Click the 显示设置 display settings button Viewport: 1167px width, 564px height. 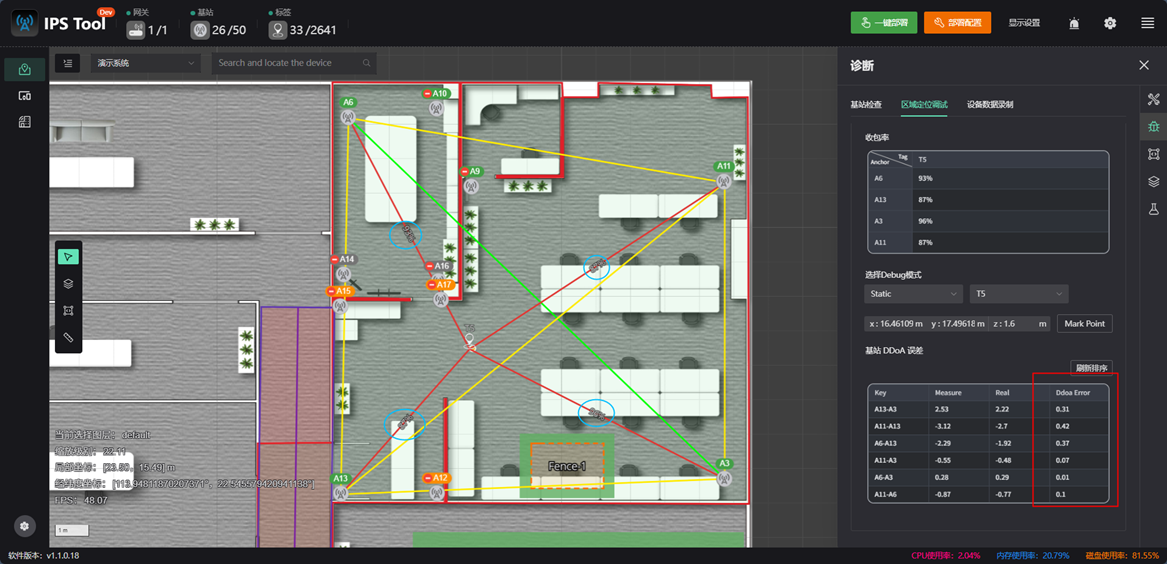tap(1024, 23)
